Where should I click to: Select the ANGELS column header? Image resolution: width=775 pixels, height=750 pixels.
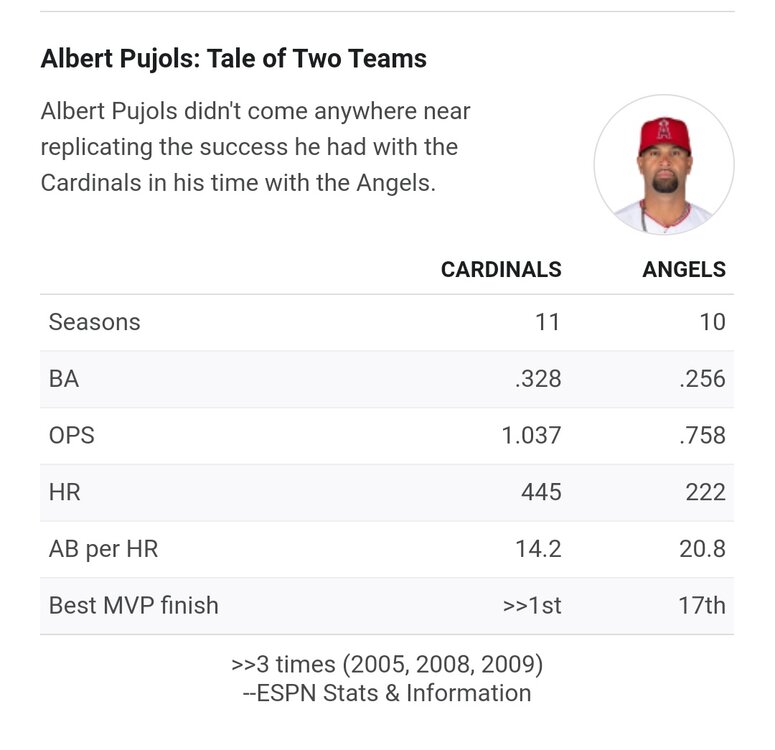pos(684,270)
